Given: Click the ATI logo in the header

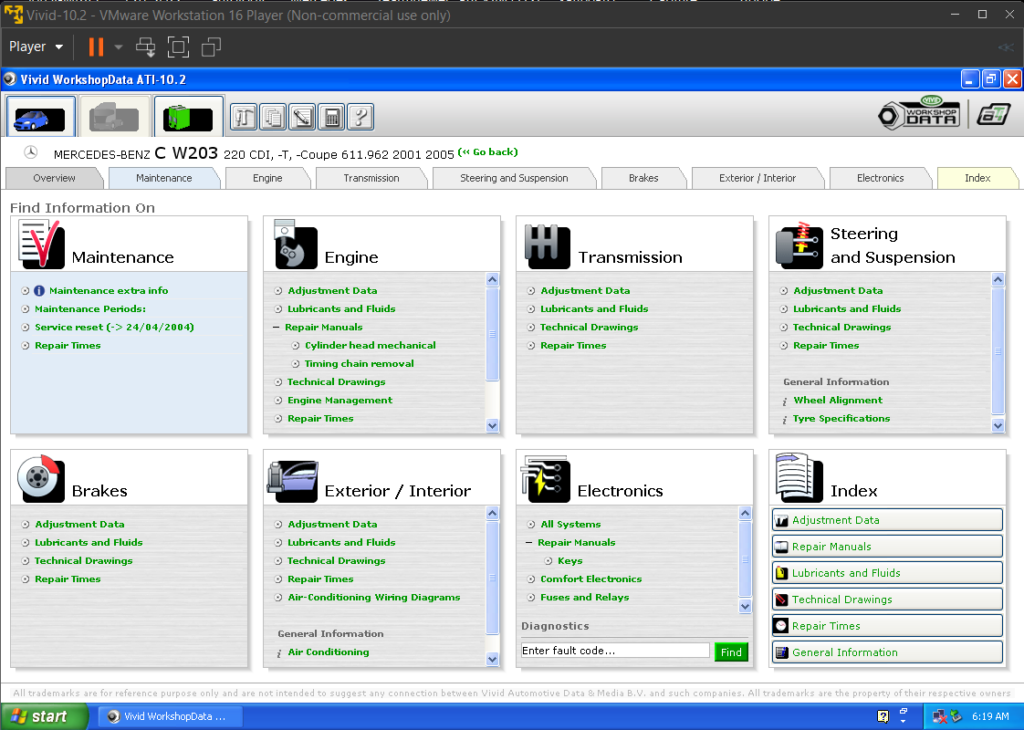Looking at the screenshot, I should [993, 114].
